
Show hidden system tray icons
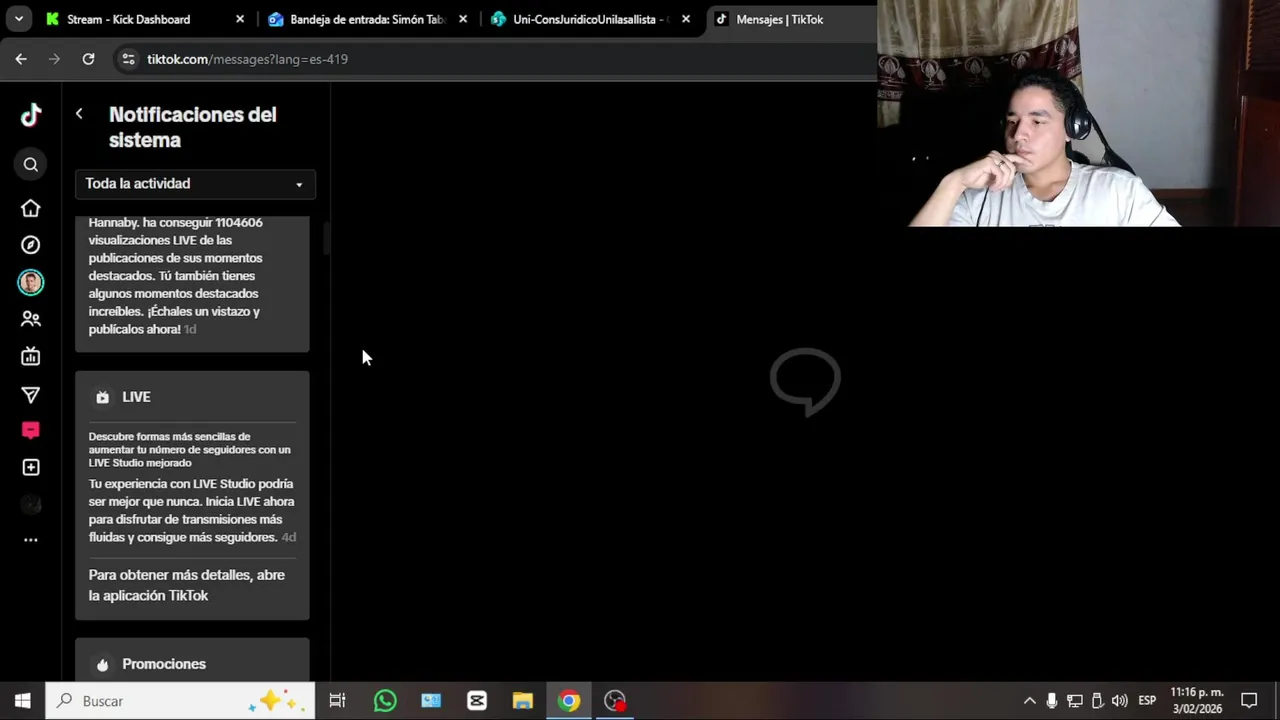pyautogui.click(x=1030, y=701)
